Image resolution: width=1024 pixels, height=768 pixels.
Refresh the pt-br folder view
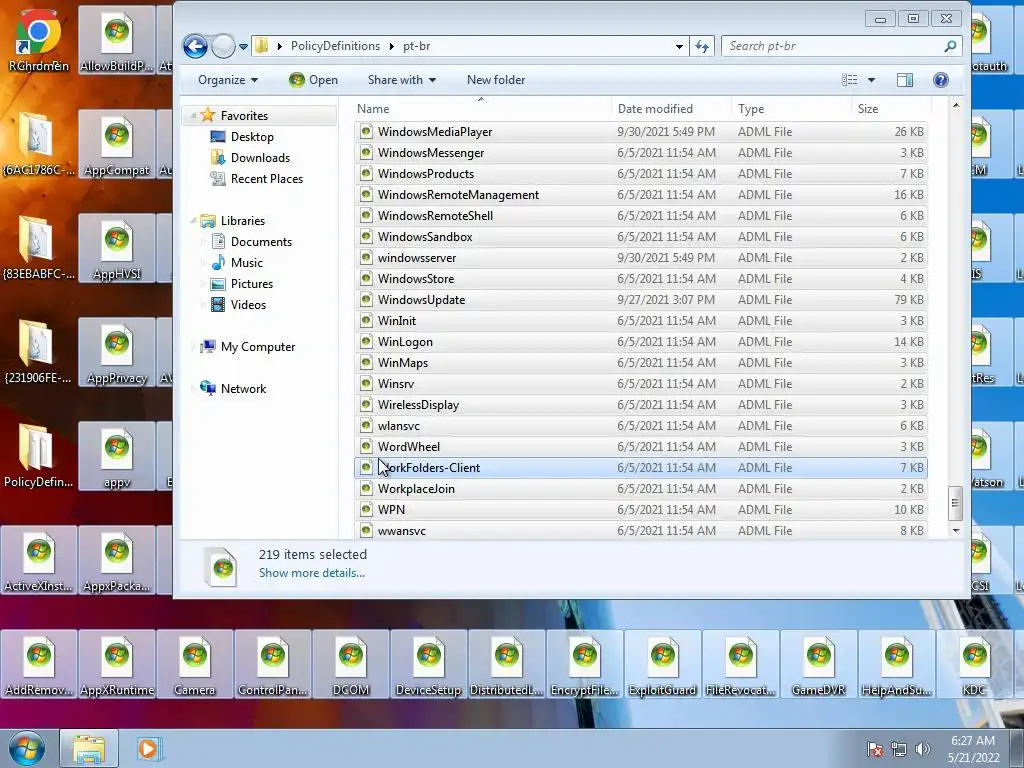tap(702, 46)
